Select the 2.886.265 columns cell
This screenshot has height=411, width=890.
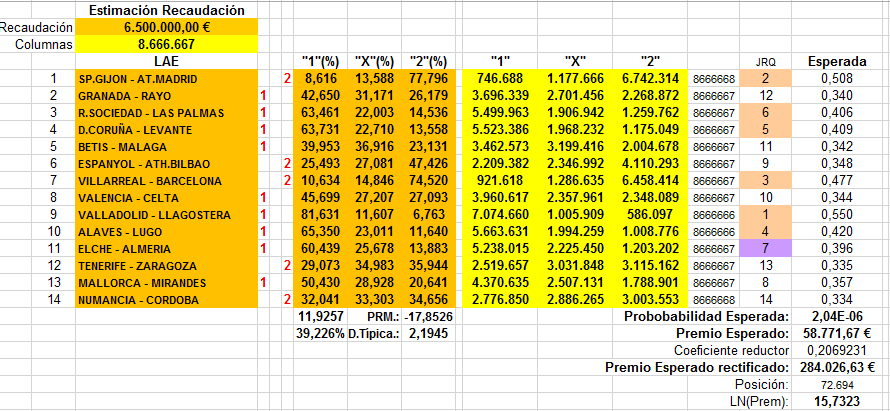coord(575,300)
